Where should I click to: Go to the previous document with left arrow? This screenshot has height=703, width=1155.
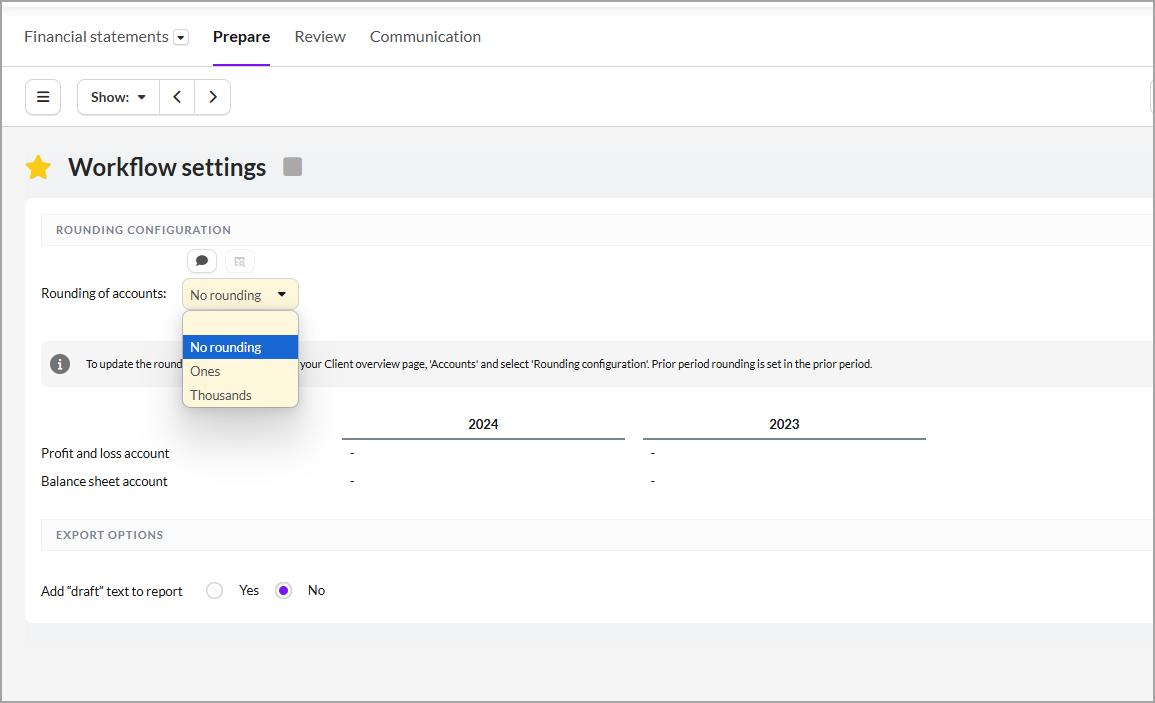tap(177, 97)
